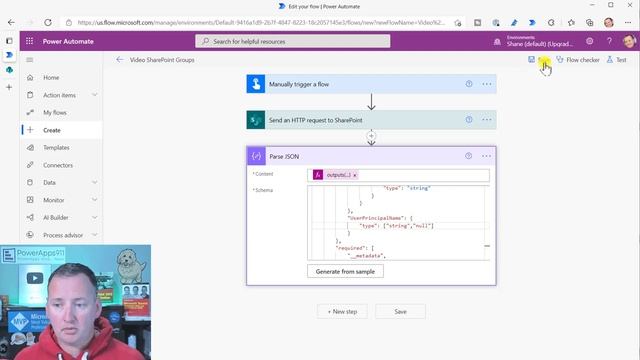Open the browser profile picture

coord(609,22)
